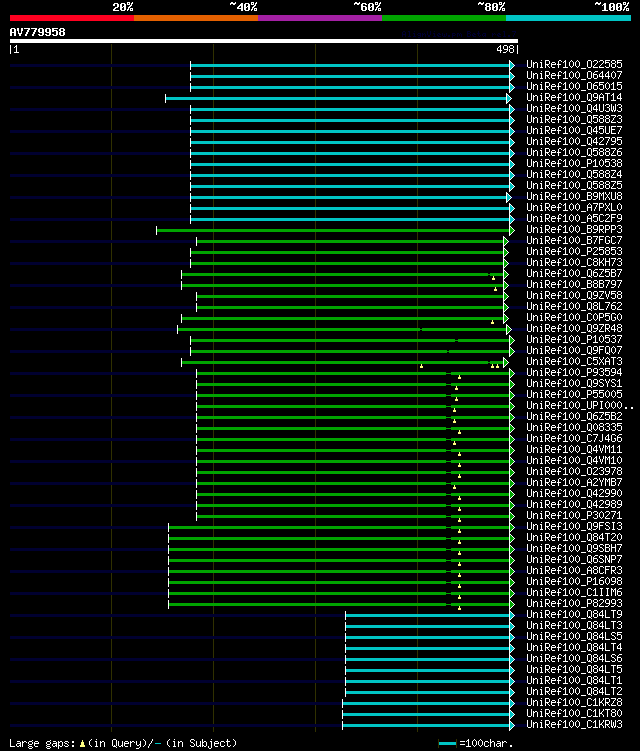Open hit UniRef100_P25853
The height and width of the screenshot is (751, 640).
click(x=574, y=251)
